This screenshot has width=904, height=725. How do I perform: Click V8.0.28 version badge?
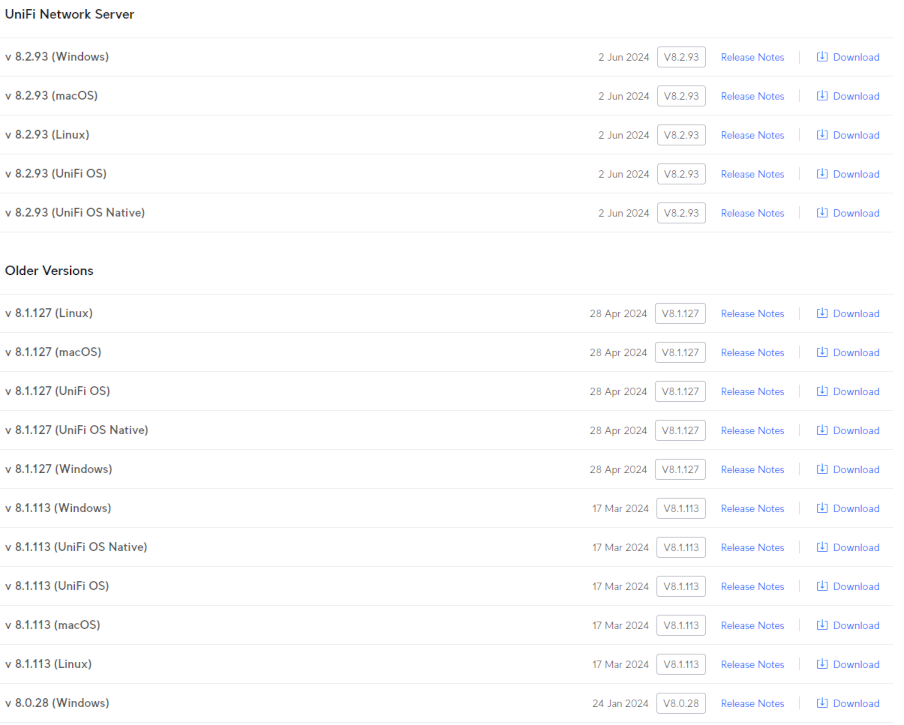[680, 704]
